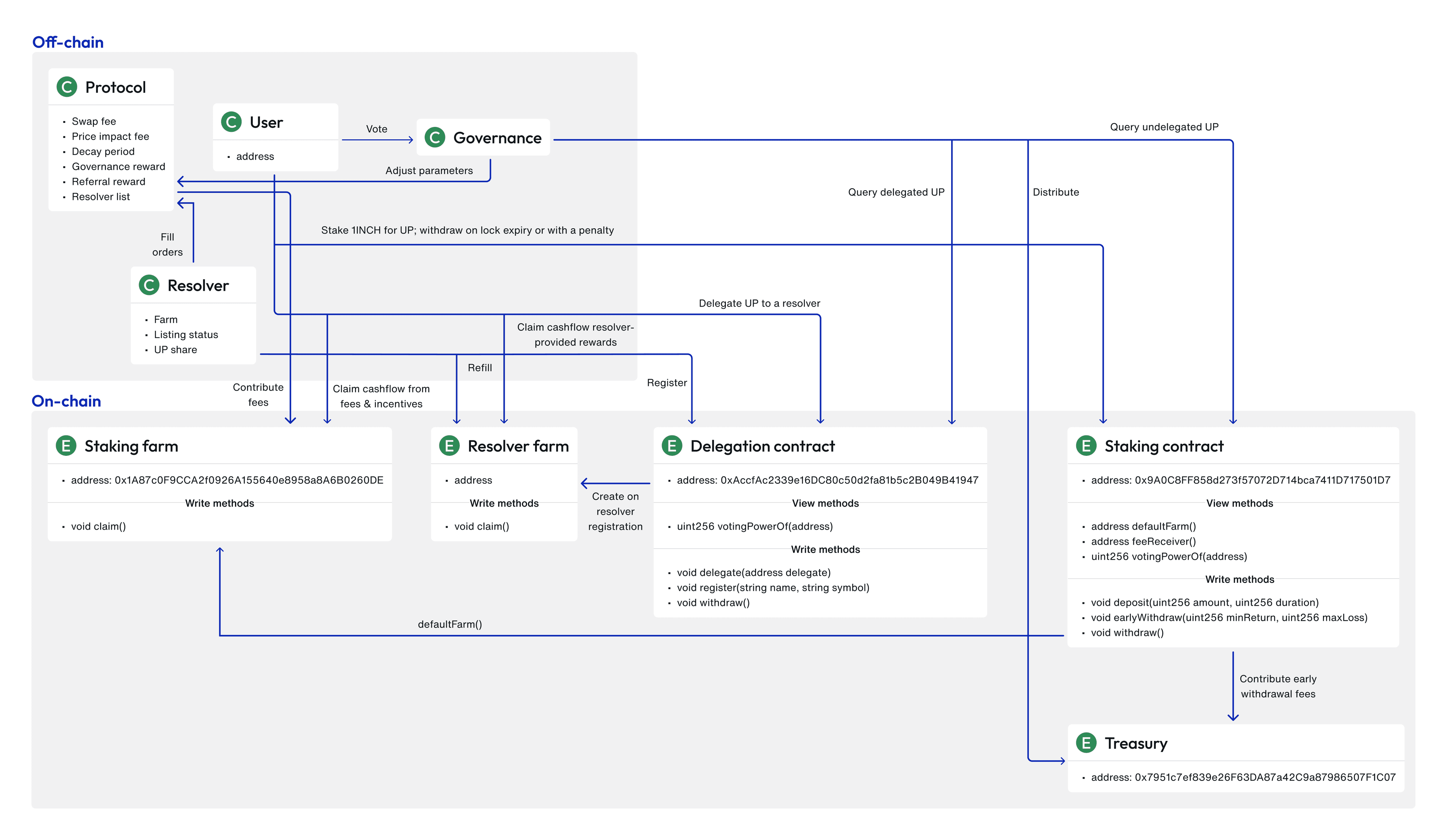Click the 'Query undelegated UP' arrow label
1447x840 pixels.
pyautogui.click(x=1164, y=127)
